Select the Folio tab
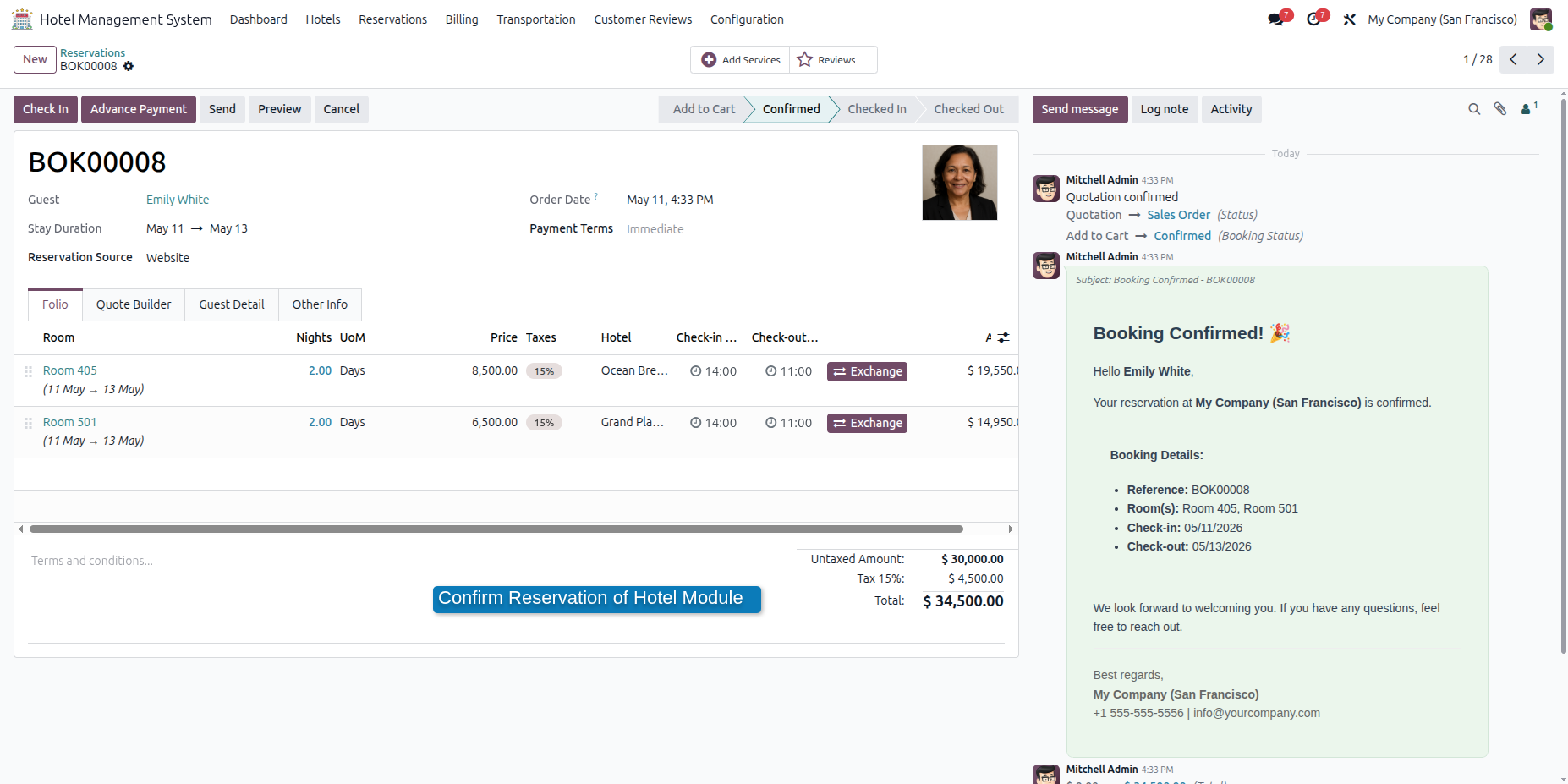The image size is (1568, 784). coord(55,304)
